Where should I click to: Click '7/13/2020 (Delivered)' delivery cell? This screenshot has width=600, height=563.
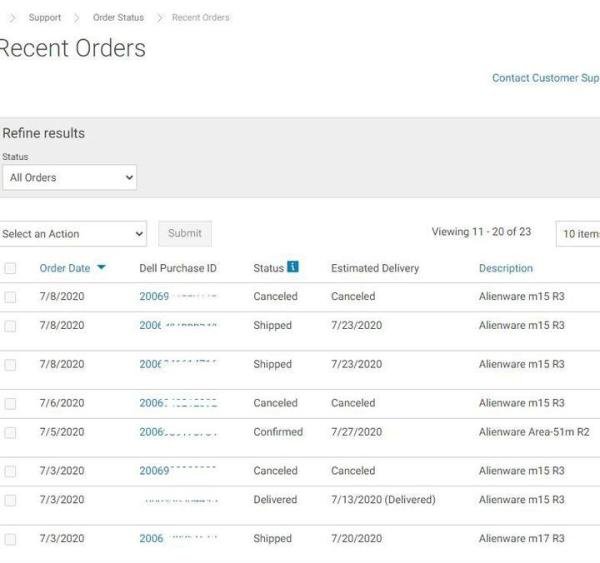[383, 500]
